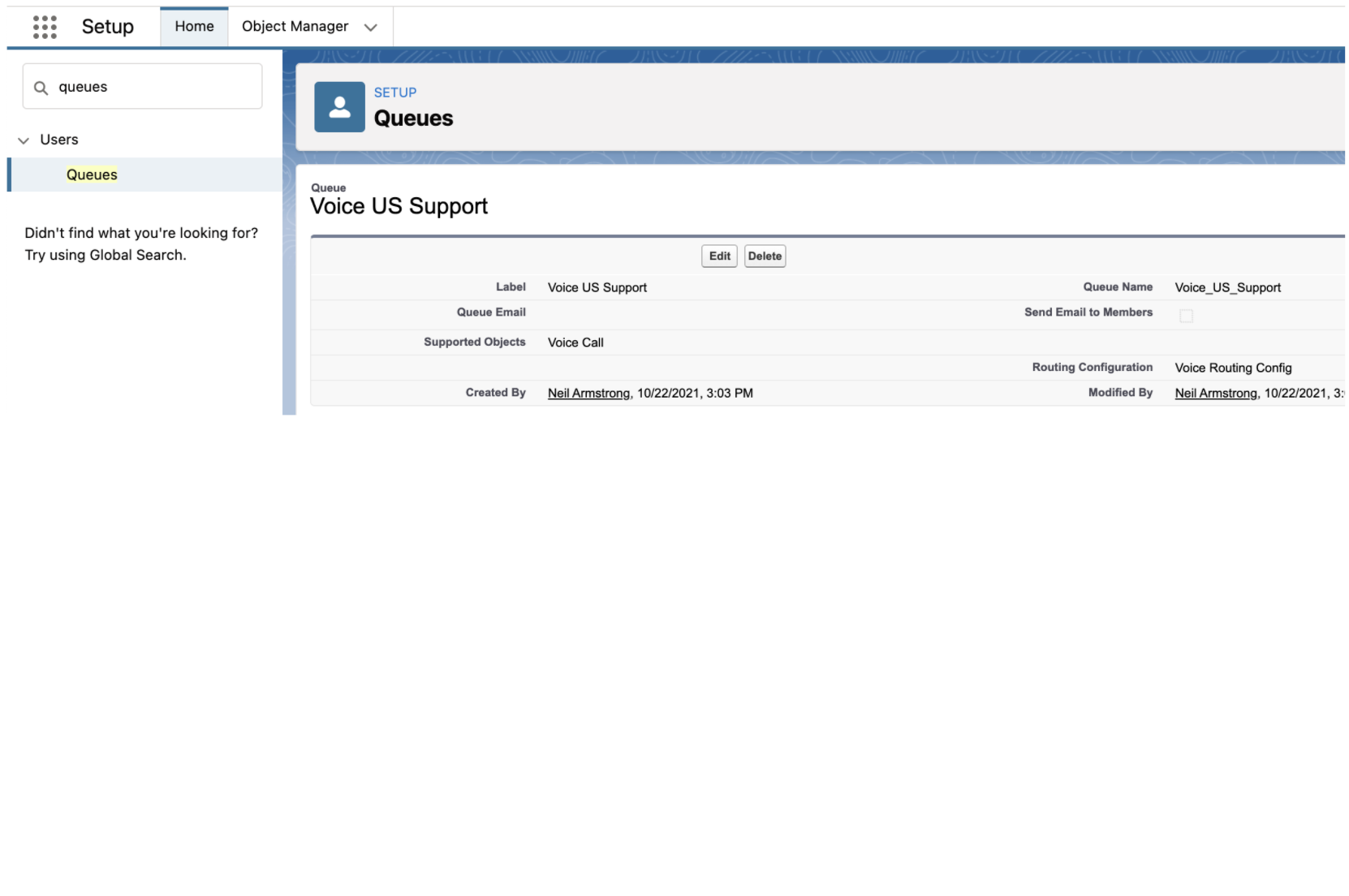Delete the Voice US Support queue
Image resolution: width=1349 pixels, height=896 pixels.
point(764,256)
